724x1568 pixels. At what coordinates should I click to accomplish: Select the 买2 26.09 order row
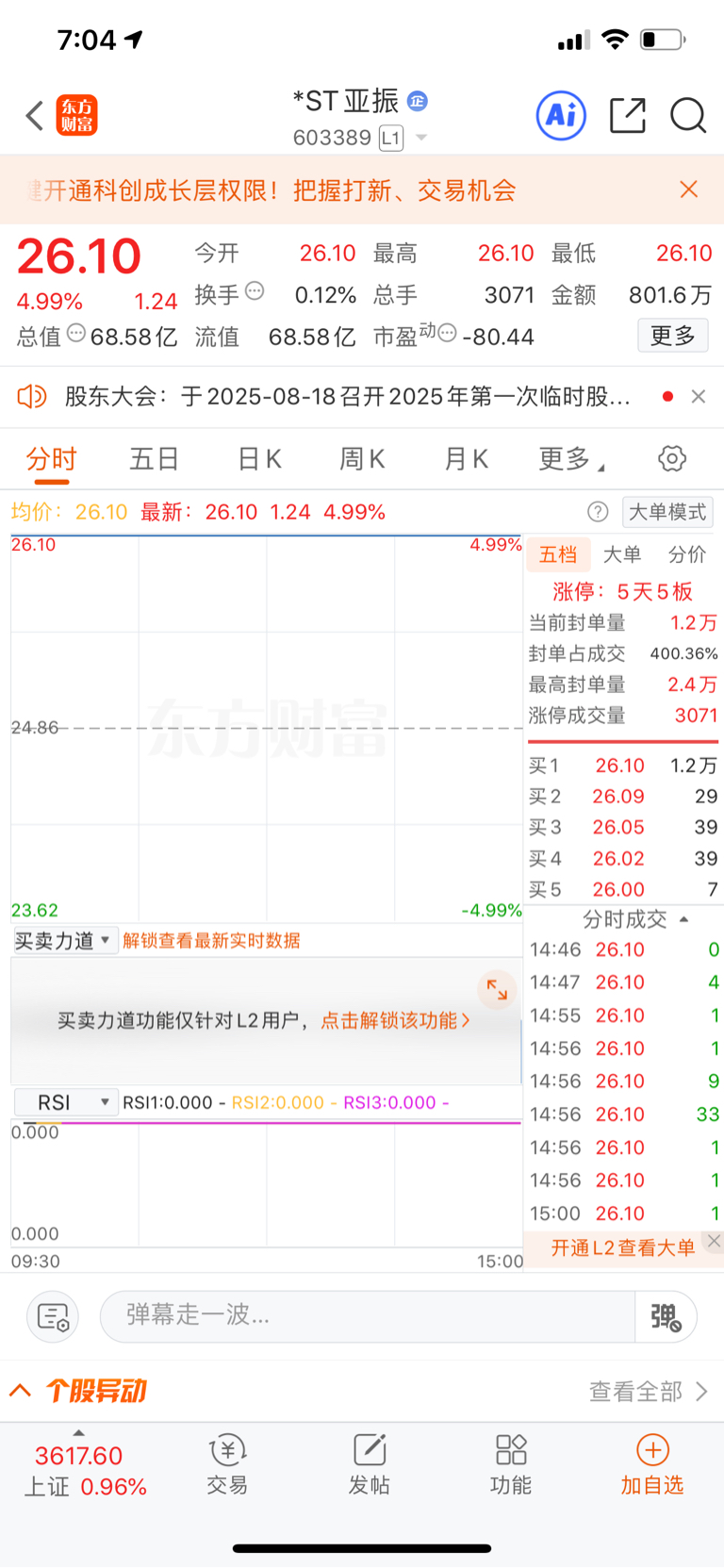pos(623,797)
